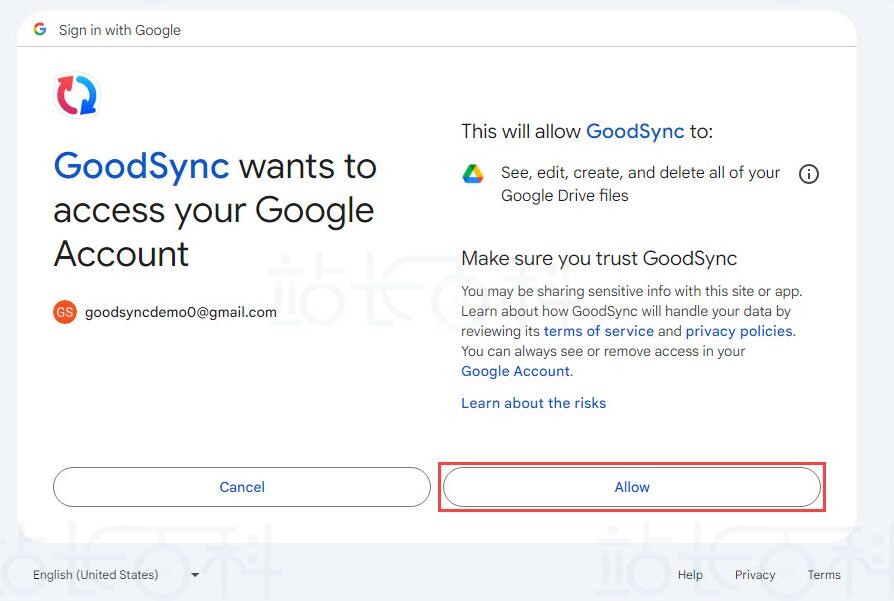Image resolution: width=894 pixels, height=601 pixels.
Task: Click the Google G logo
Action: [40, 29]
